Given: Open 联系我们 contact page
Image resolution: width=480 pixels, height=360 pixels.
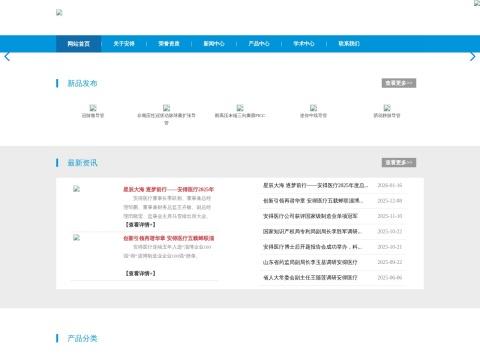Looking at the screenshot, I should (349, 44).
